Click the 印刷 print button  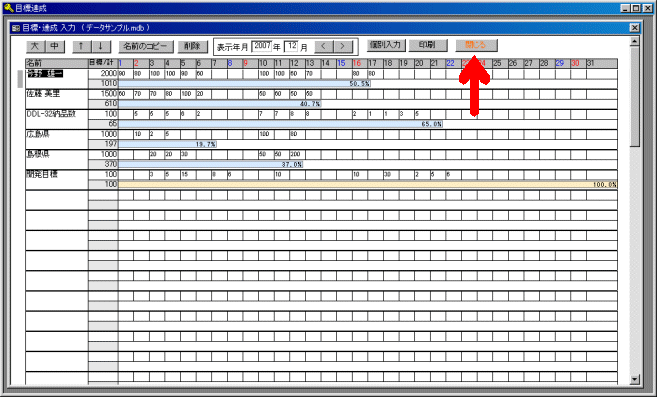pyautogui.click(x=428, y=45)
